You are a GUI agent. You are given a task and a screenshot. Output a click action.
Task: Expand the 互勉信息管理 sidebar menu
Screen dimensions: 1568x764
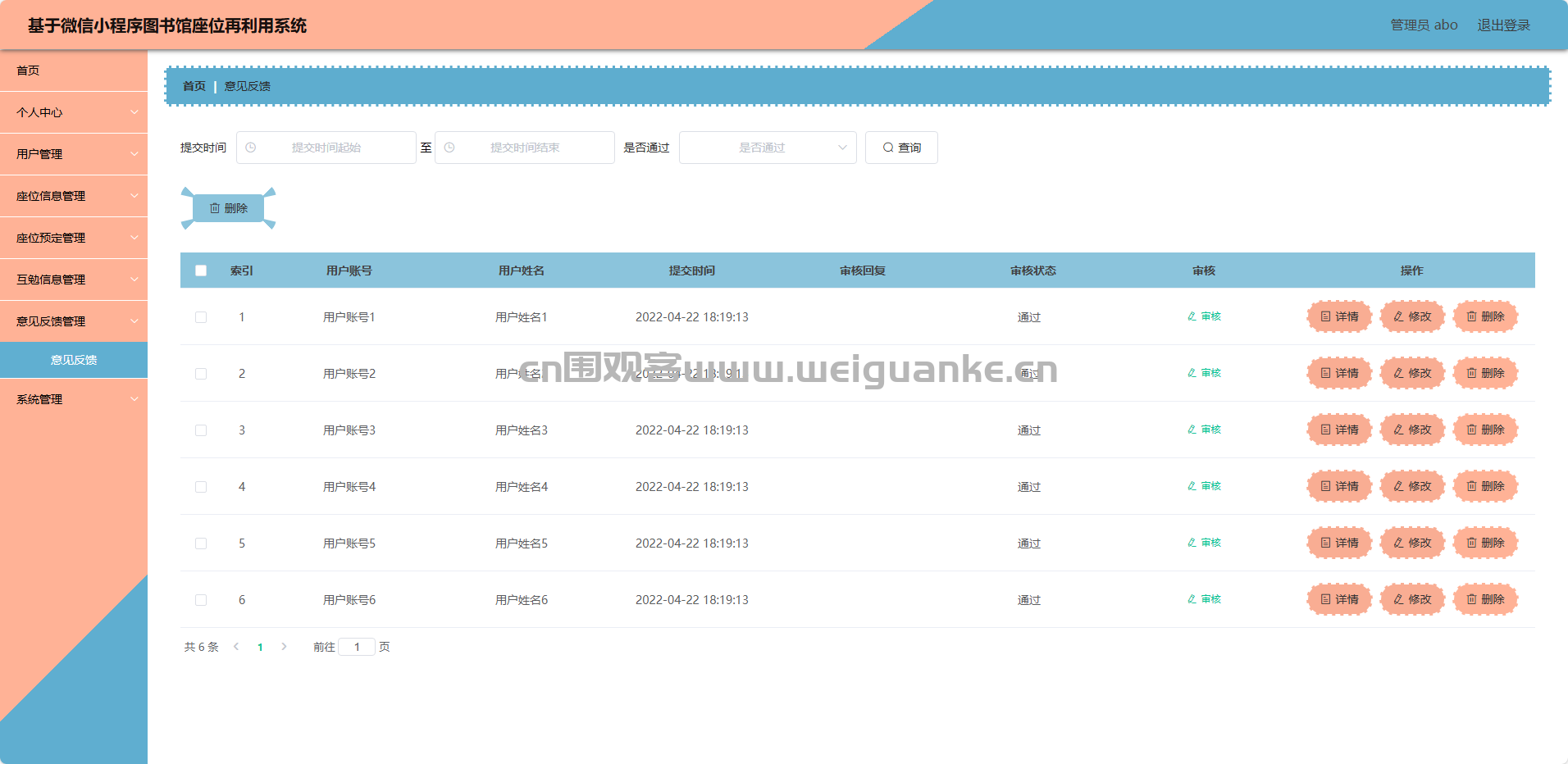pyautogui.click(x=74, y=280)
